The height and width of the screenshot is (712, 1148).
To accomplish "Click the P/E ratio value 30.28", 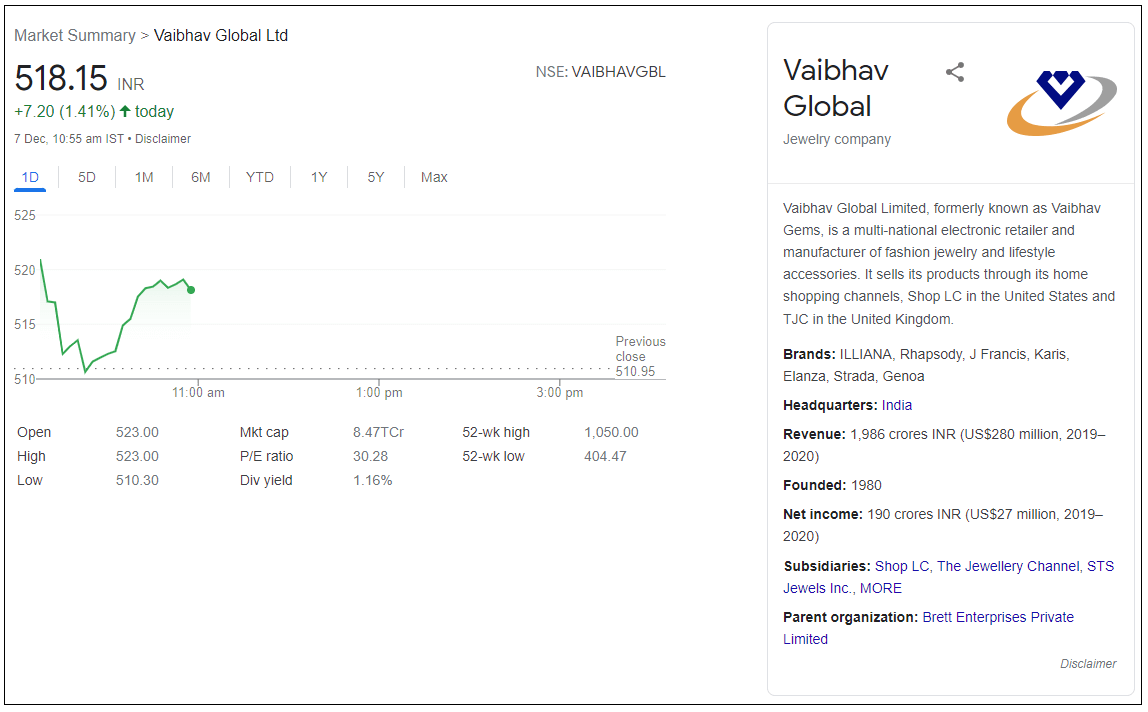I will (370, 456).
